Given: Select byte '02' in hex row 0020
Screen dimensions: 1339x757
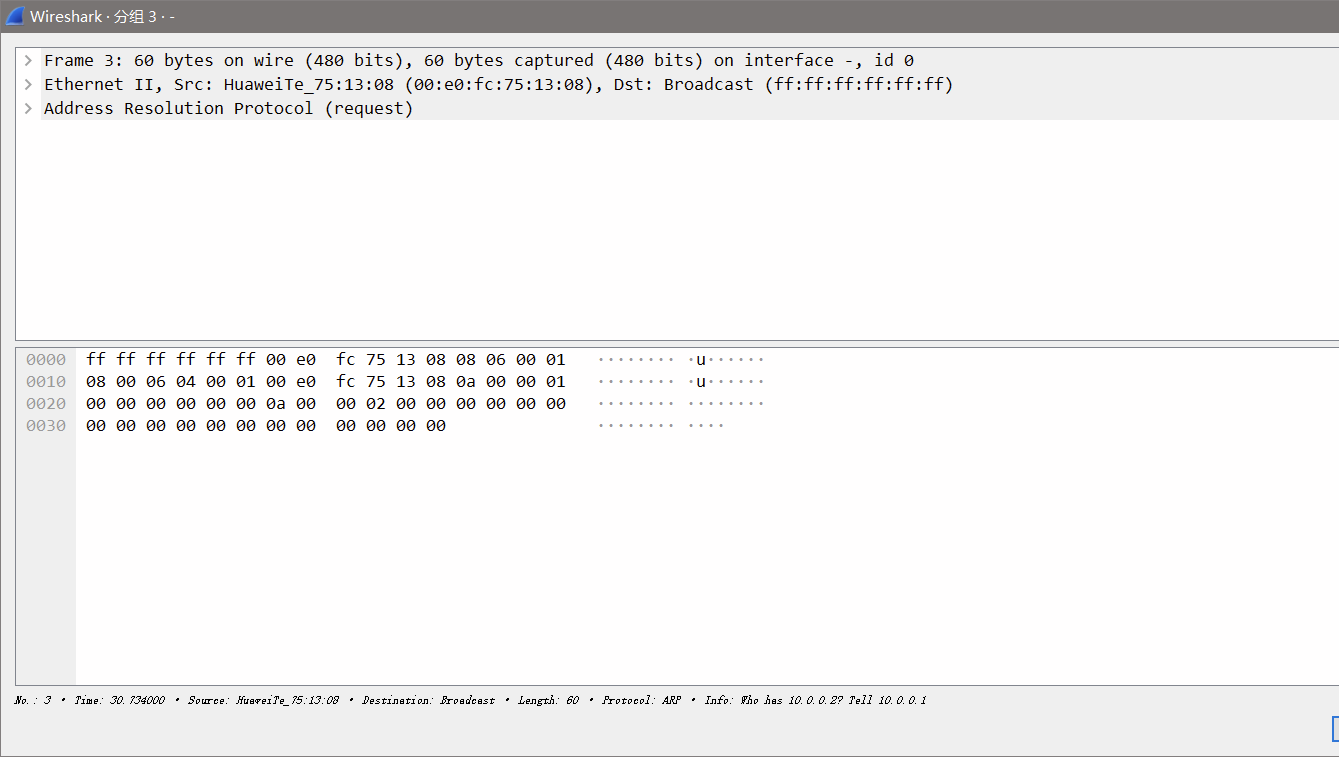Looking at the screenshot, I should tap(376, 404).
